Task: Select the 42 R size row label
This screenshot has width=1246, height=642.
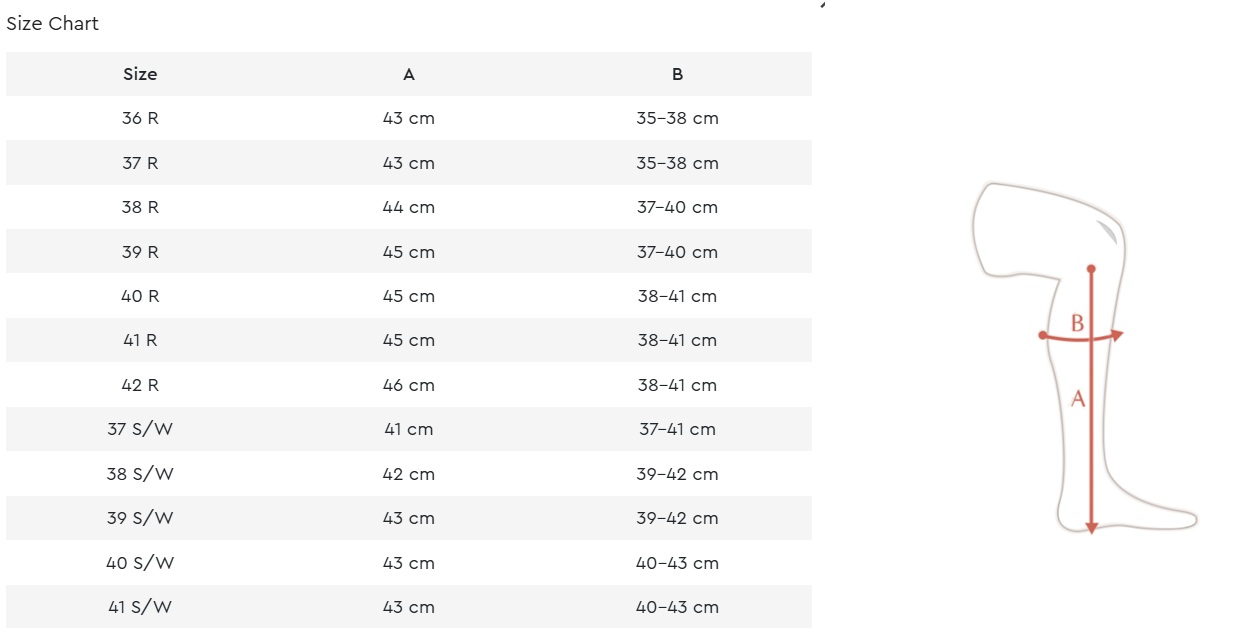Action: (140, 385)
